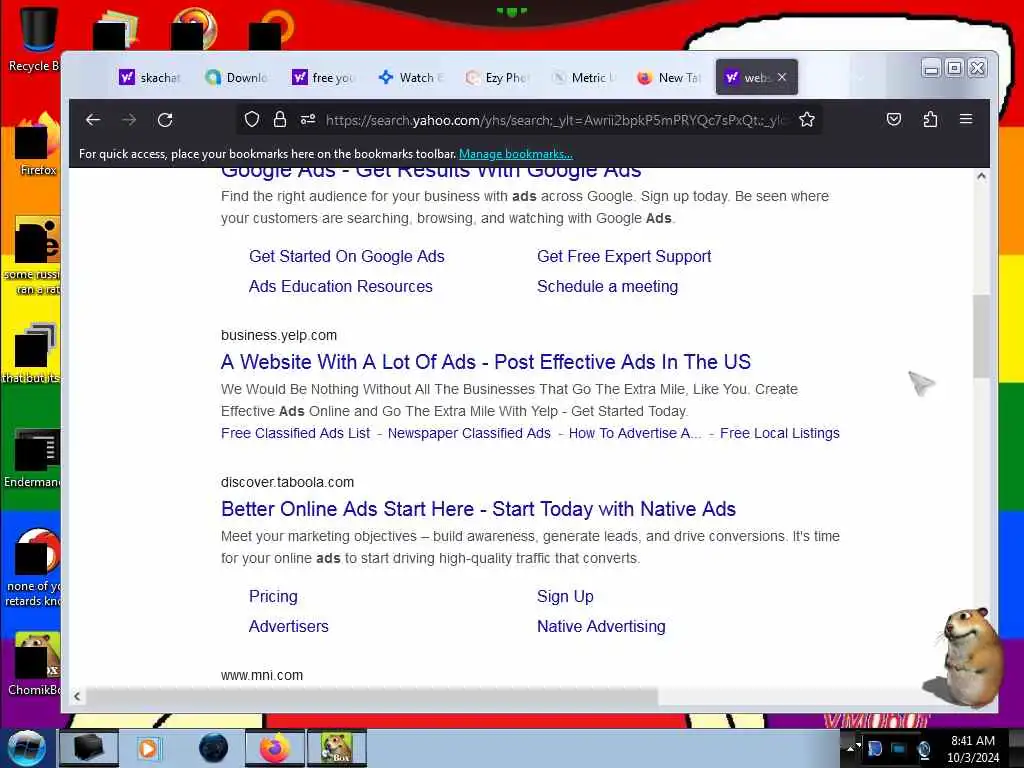
Task: Select the 'none of yo...' desktop icon
Action: (34, 568)
